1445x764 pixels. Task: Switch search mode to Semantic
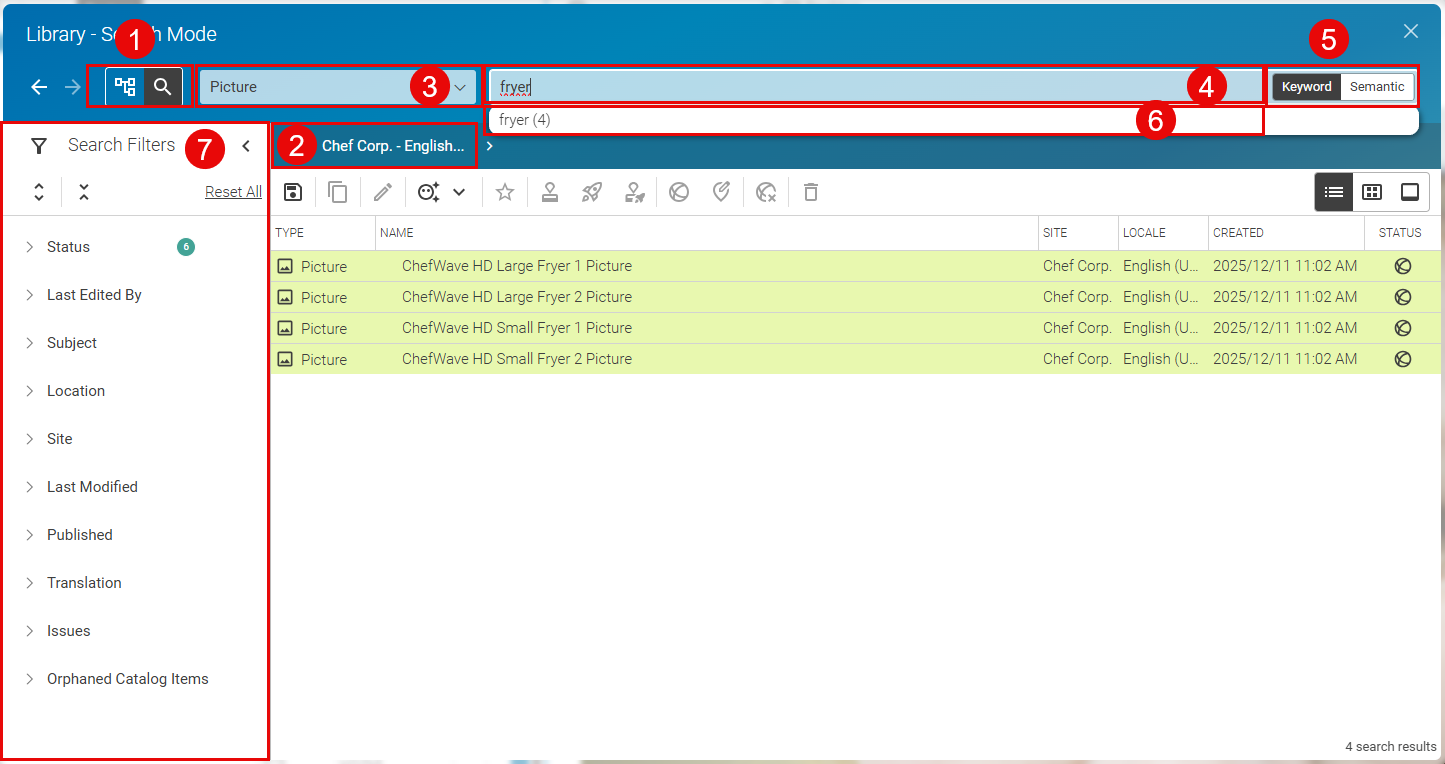1377,86
